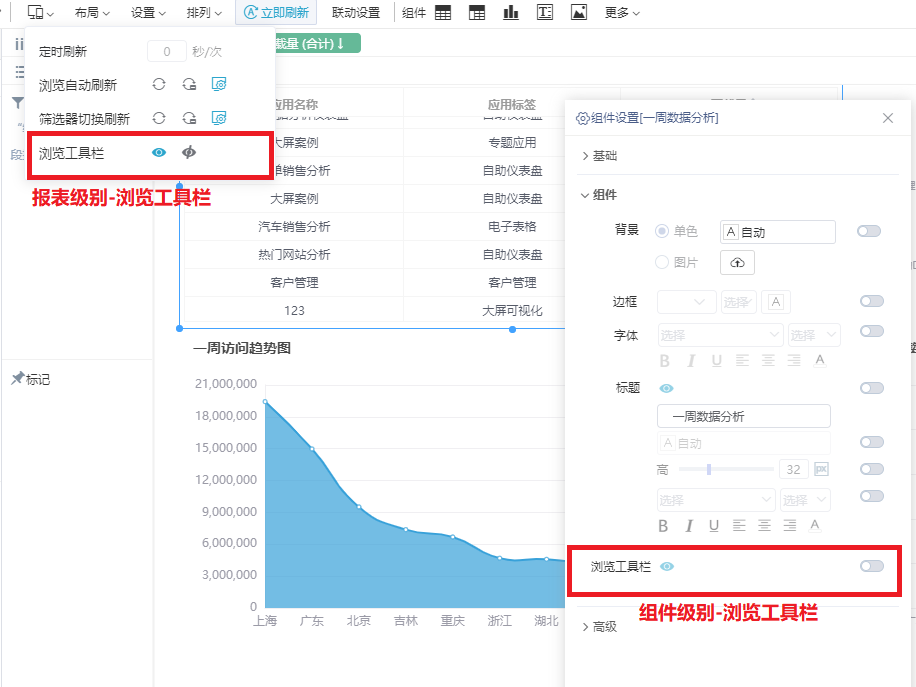The width and height of the screenshot is (916, 687).
Task: Apply italic to title text
Action: tap(689, 526)
